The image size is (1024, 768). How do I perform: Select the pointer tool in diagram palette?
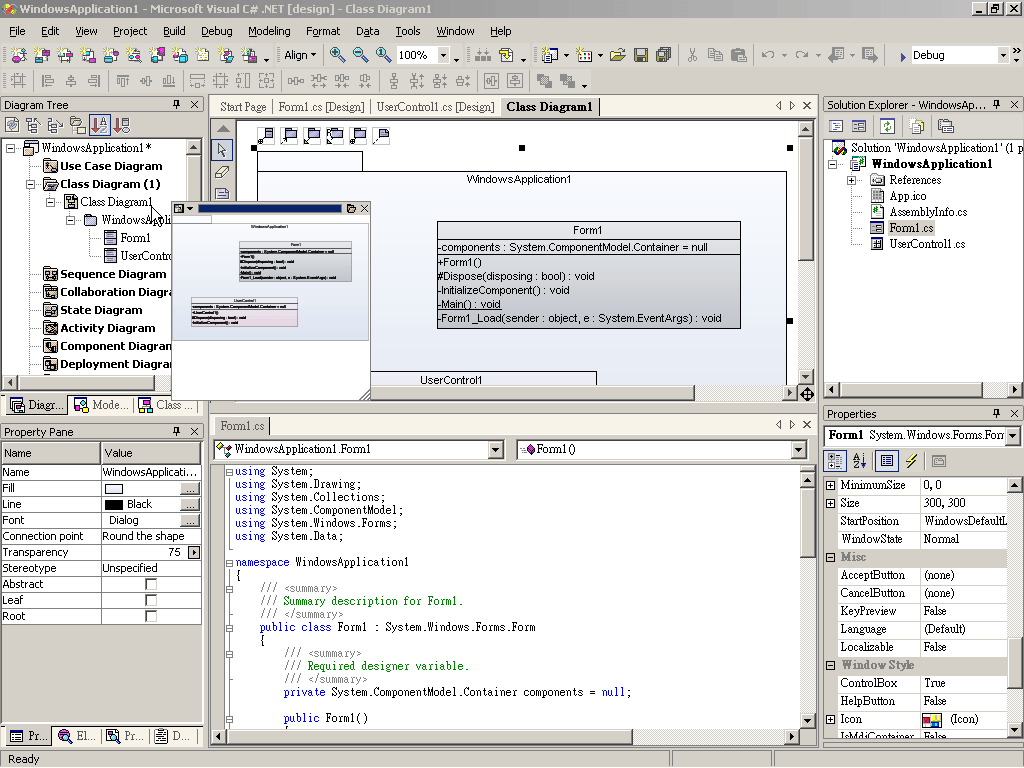coord(222,150)
